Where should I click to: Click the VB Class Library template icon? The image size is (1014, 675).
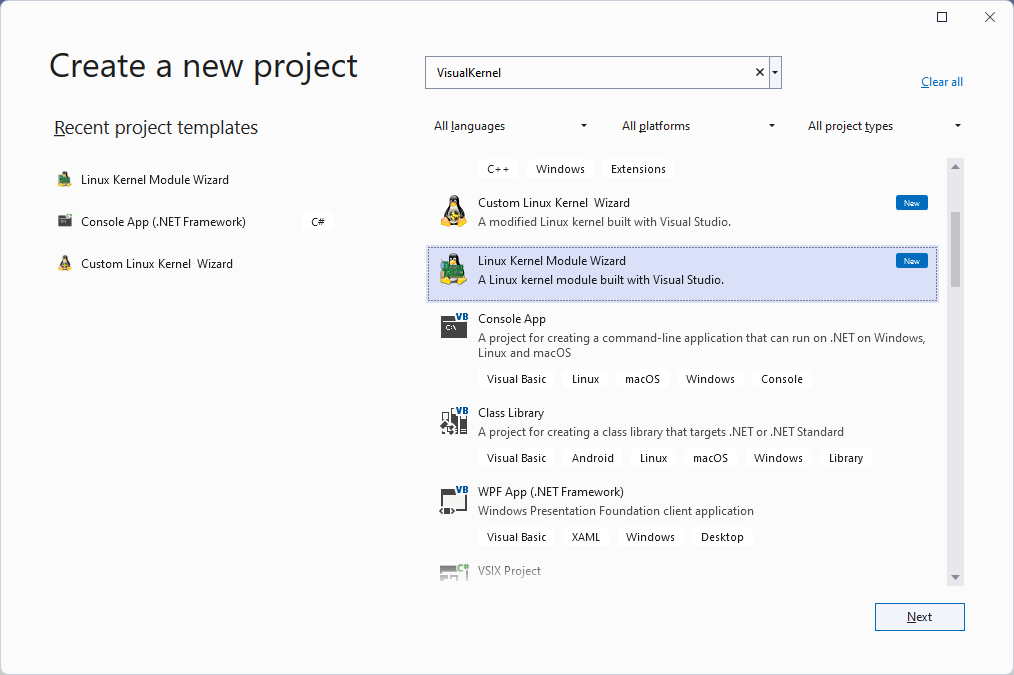coord(454,420)
